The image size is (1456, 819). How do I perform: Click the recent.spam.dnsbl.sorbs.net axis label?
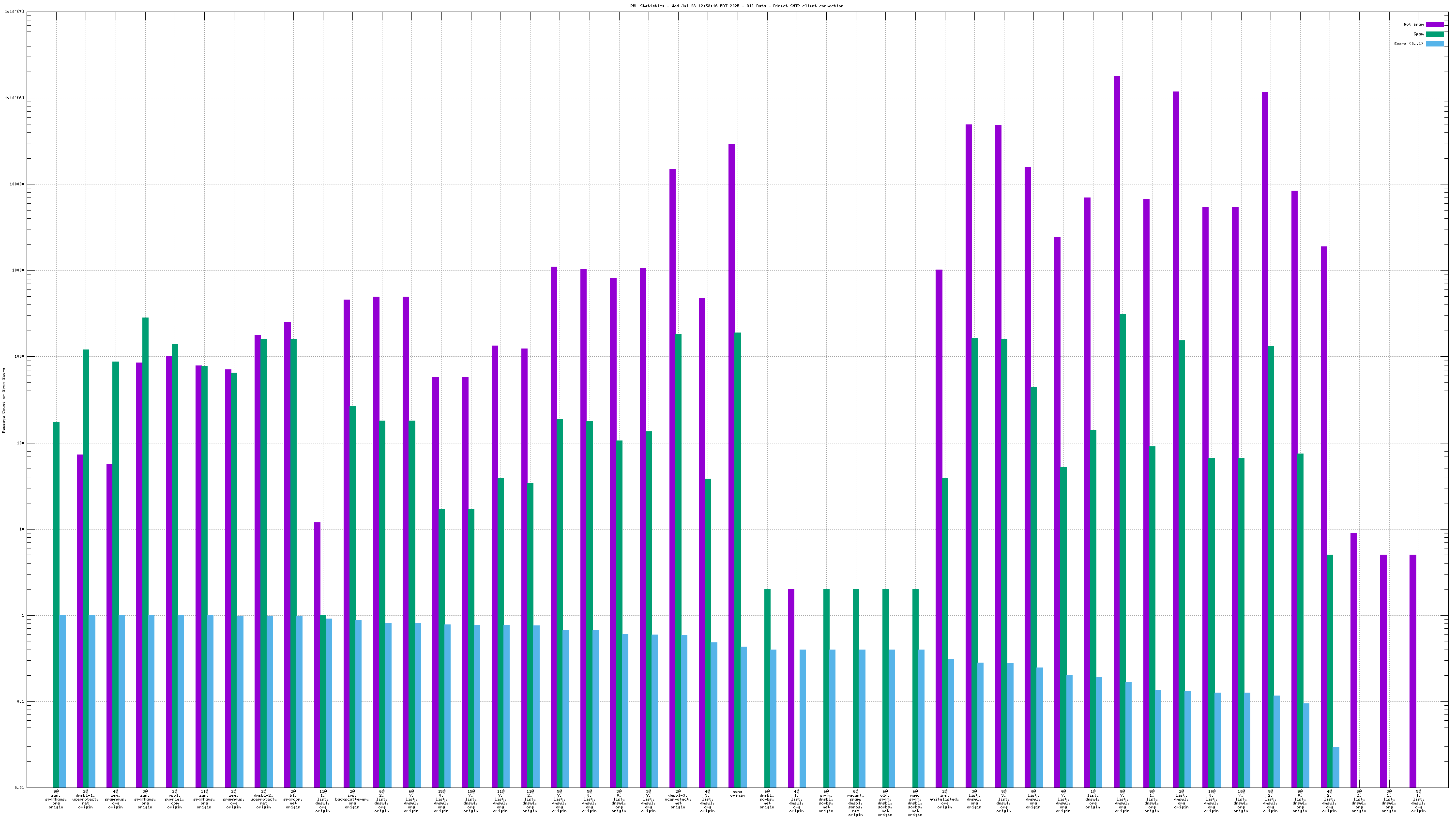point(856,803)
